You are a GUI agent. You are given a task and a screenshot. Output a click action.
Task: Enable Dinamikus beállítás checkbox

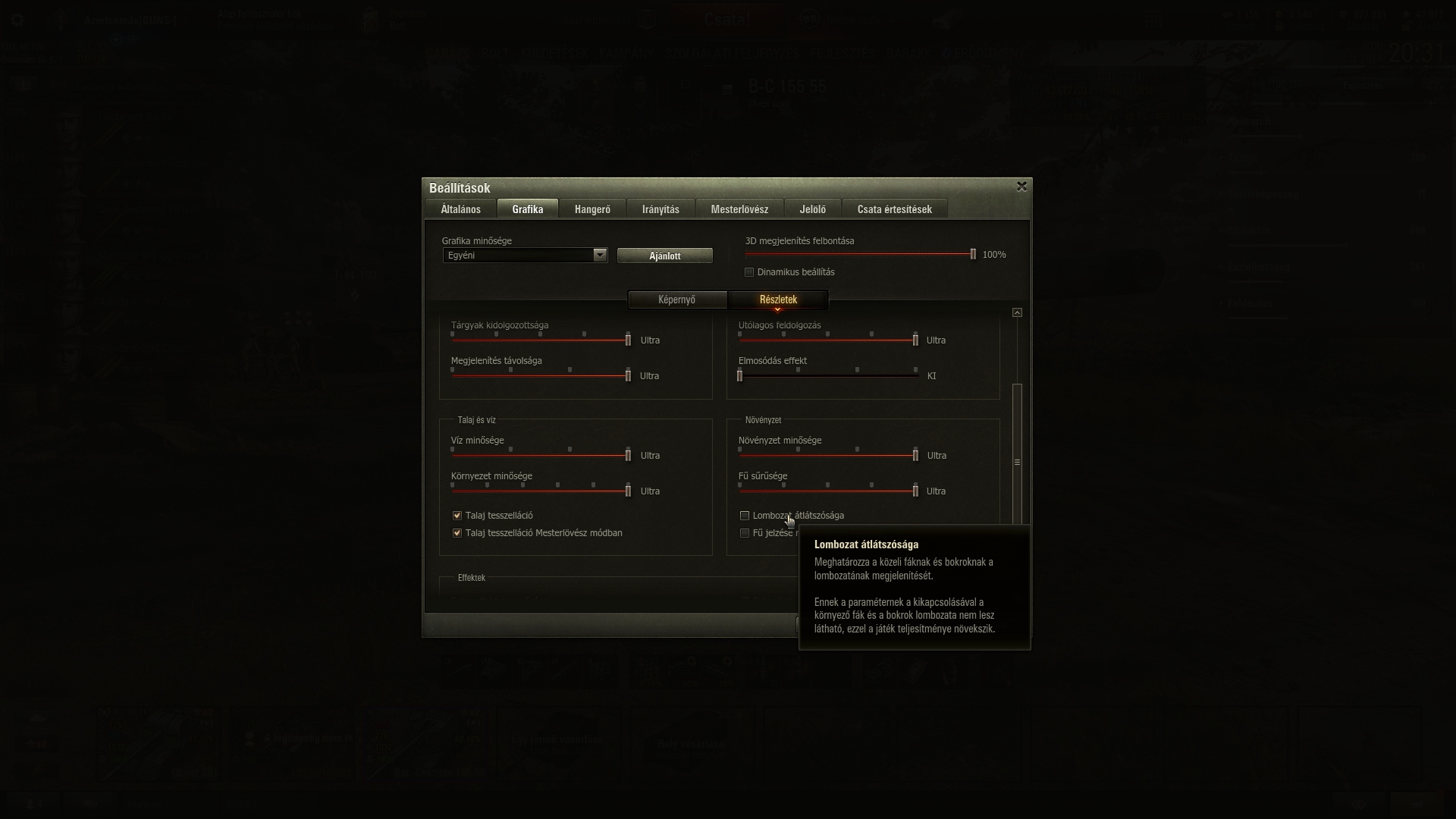tap(749, 272)
